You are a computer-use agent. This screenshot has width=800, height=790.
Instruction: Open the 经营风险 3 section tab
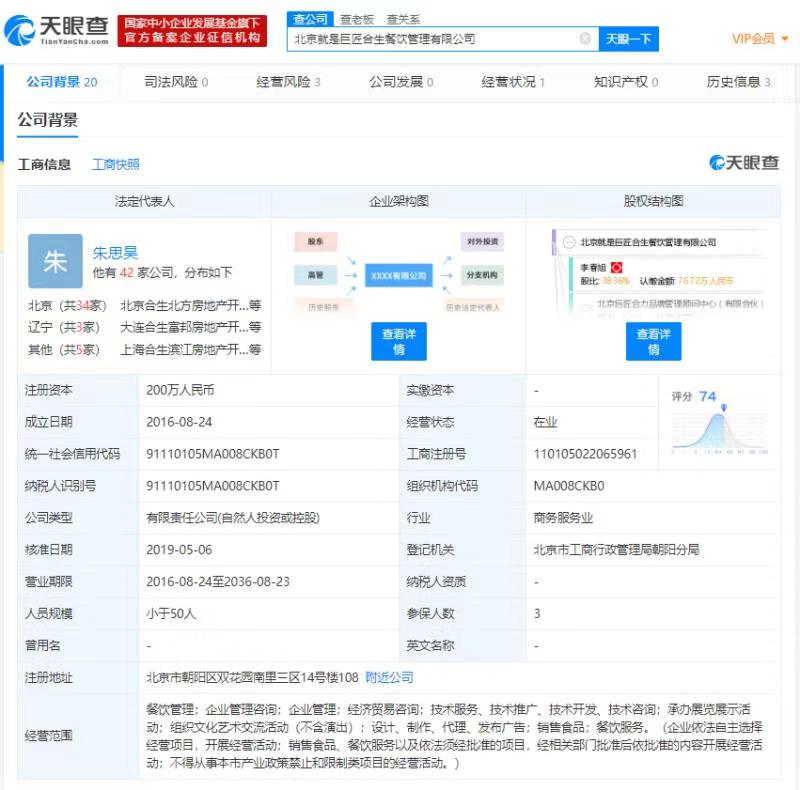(288, 82)
